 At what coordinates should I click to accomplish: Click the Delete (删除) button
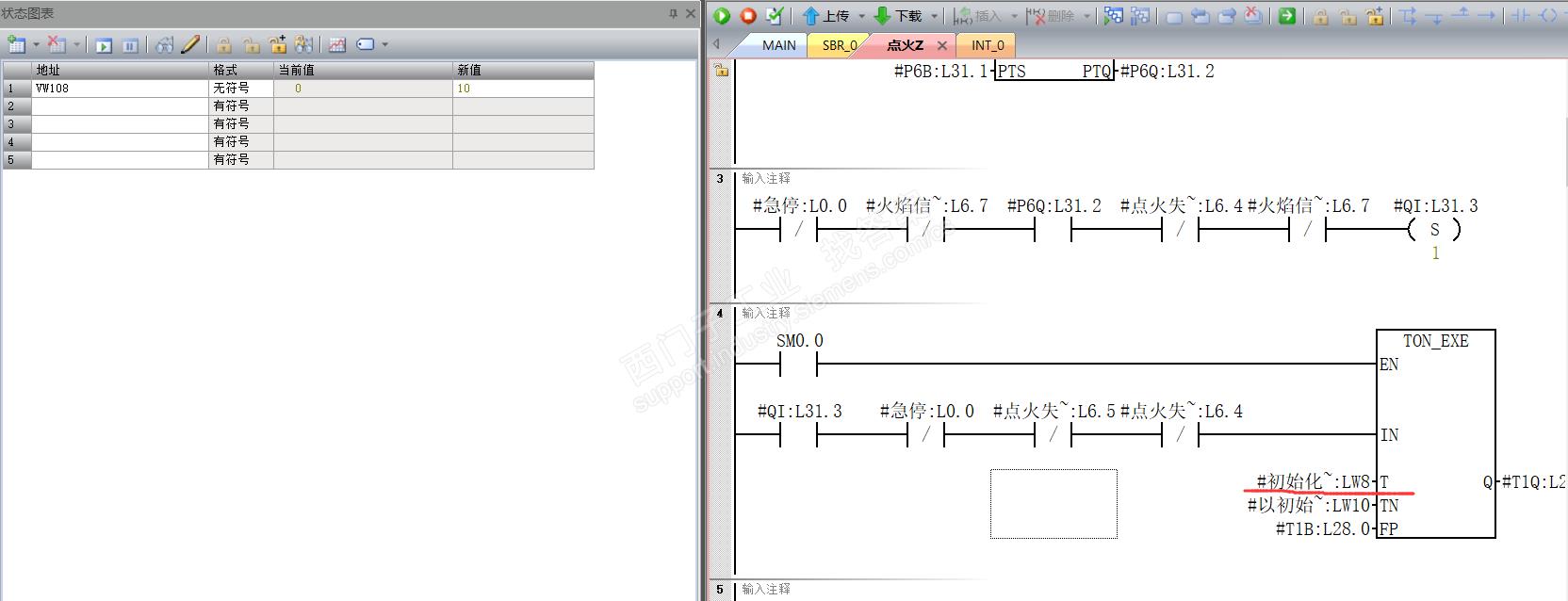point(1050,16)
